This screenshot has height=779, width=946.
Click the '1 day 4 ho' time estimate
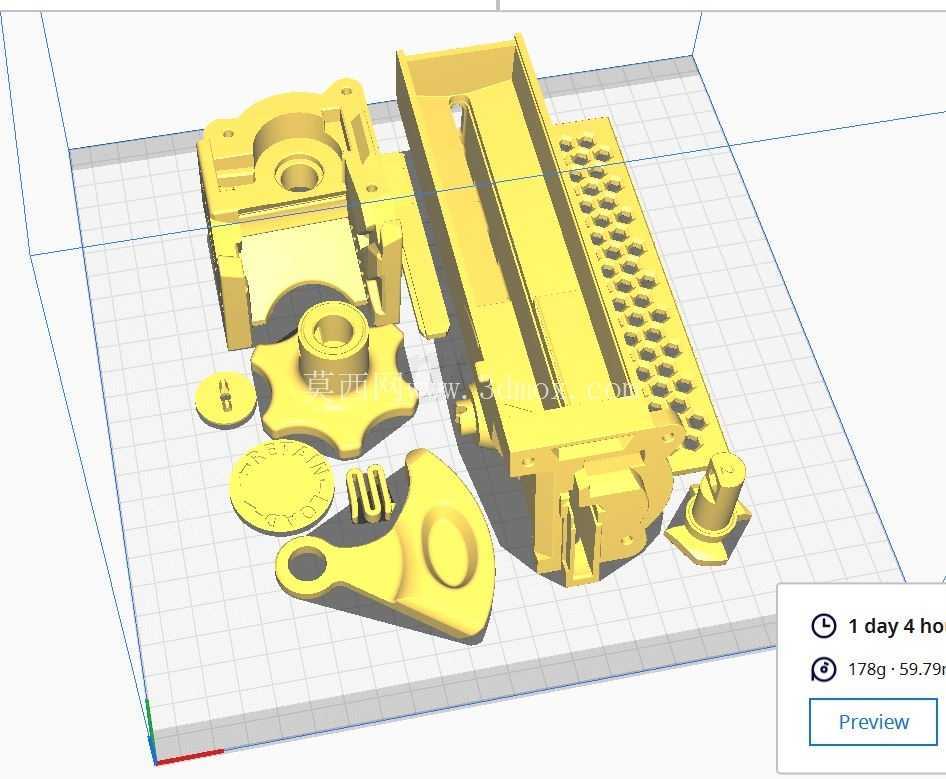(x=897, y=626)
